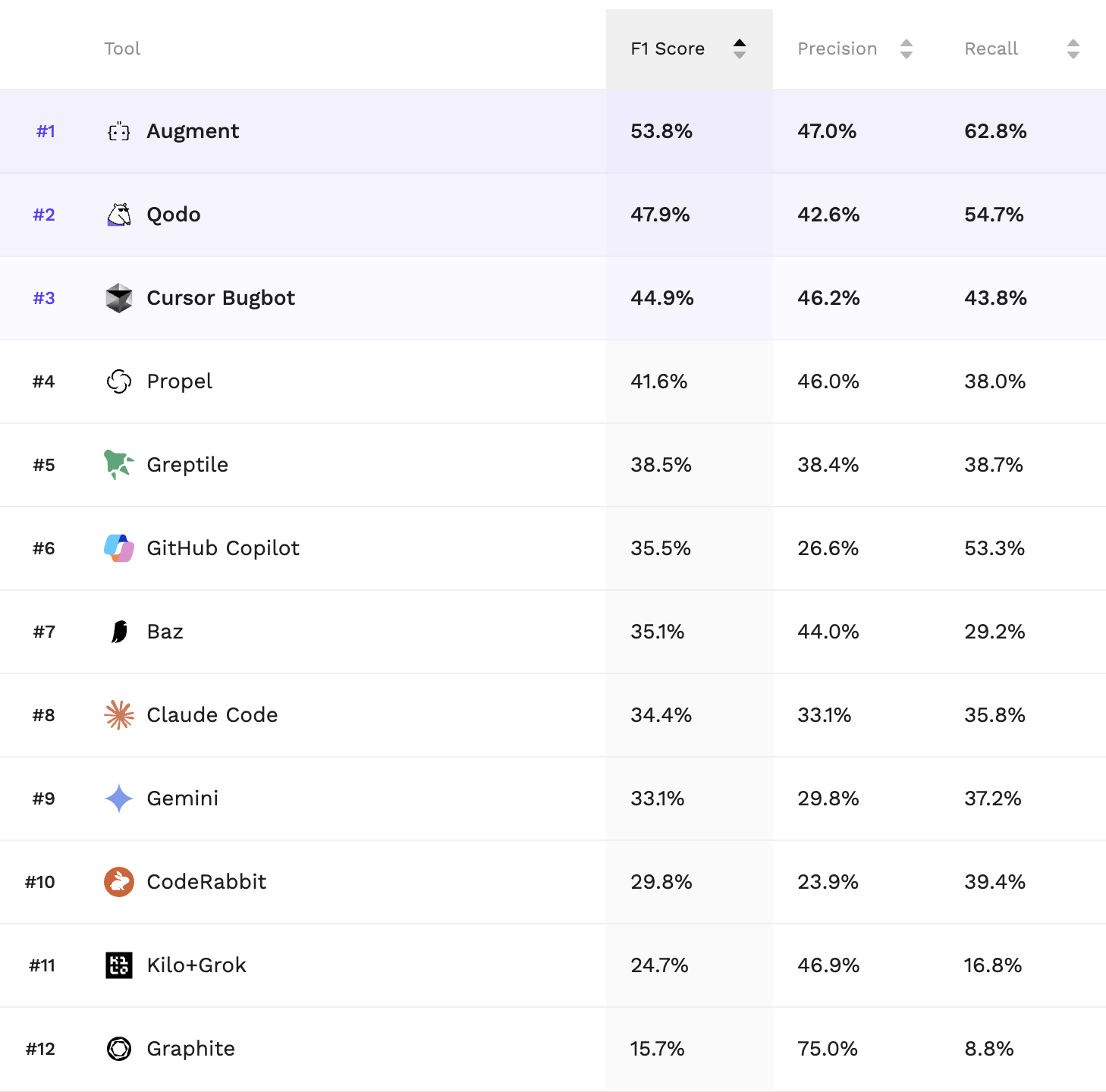Sort table by Recall using arrows
Image resolution: width=1106 pixels, height=1092 pixels.
pyautogui.click(x=1073, y=49)
